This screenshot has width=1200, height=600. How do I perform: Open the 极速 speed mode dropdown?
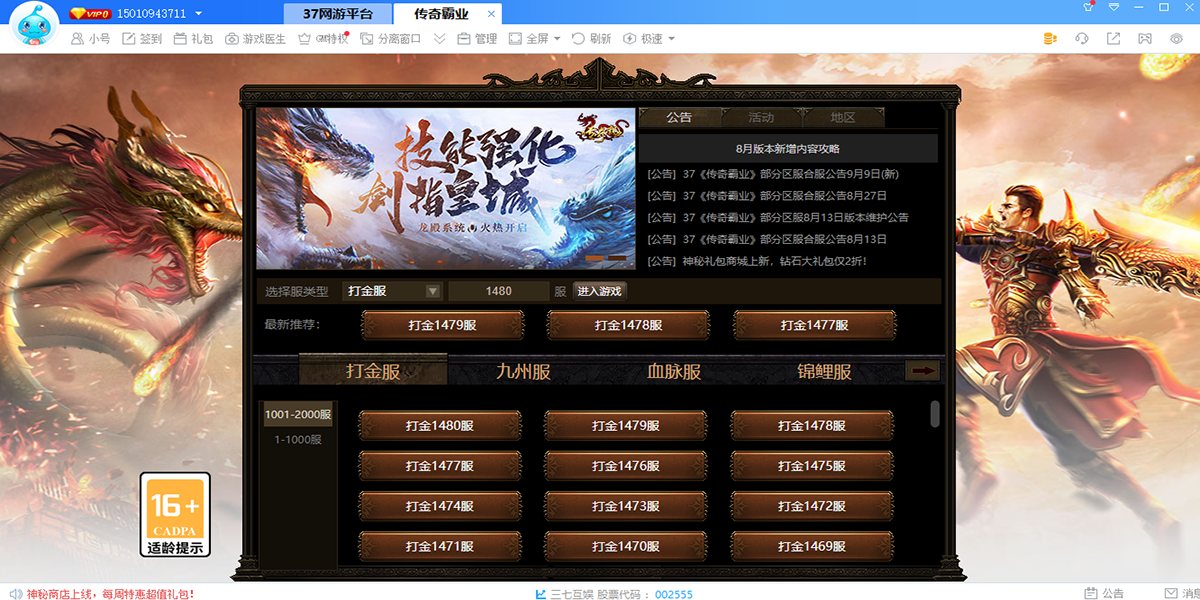coord(649,39)
